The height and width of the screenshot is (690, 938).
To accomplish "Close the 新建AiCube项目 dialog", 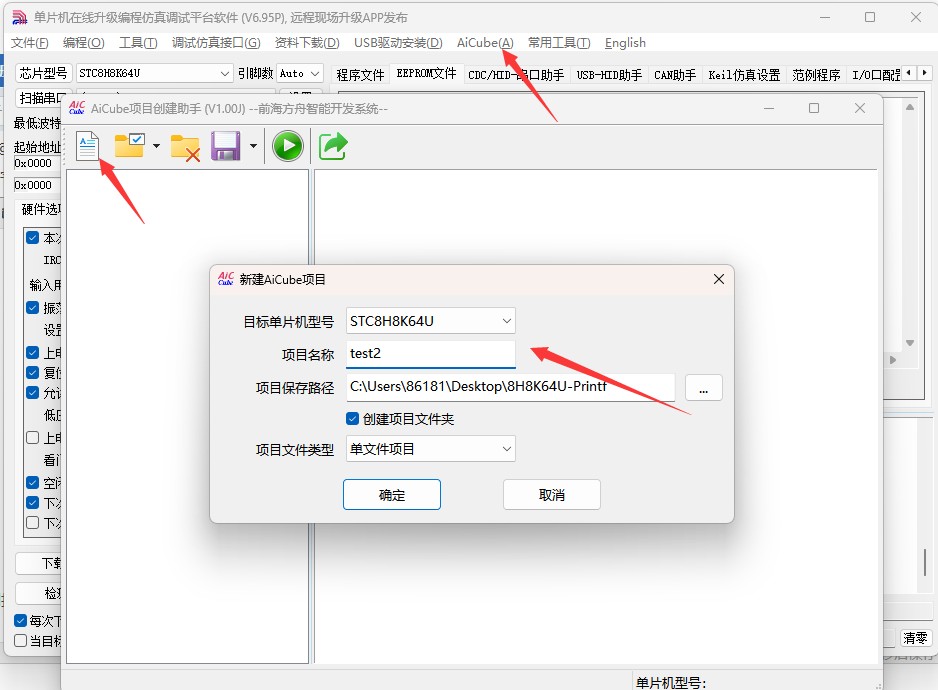I will coord(719,279).
